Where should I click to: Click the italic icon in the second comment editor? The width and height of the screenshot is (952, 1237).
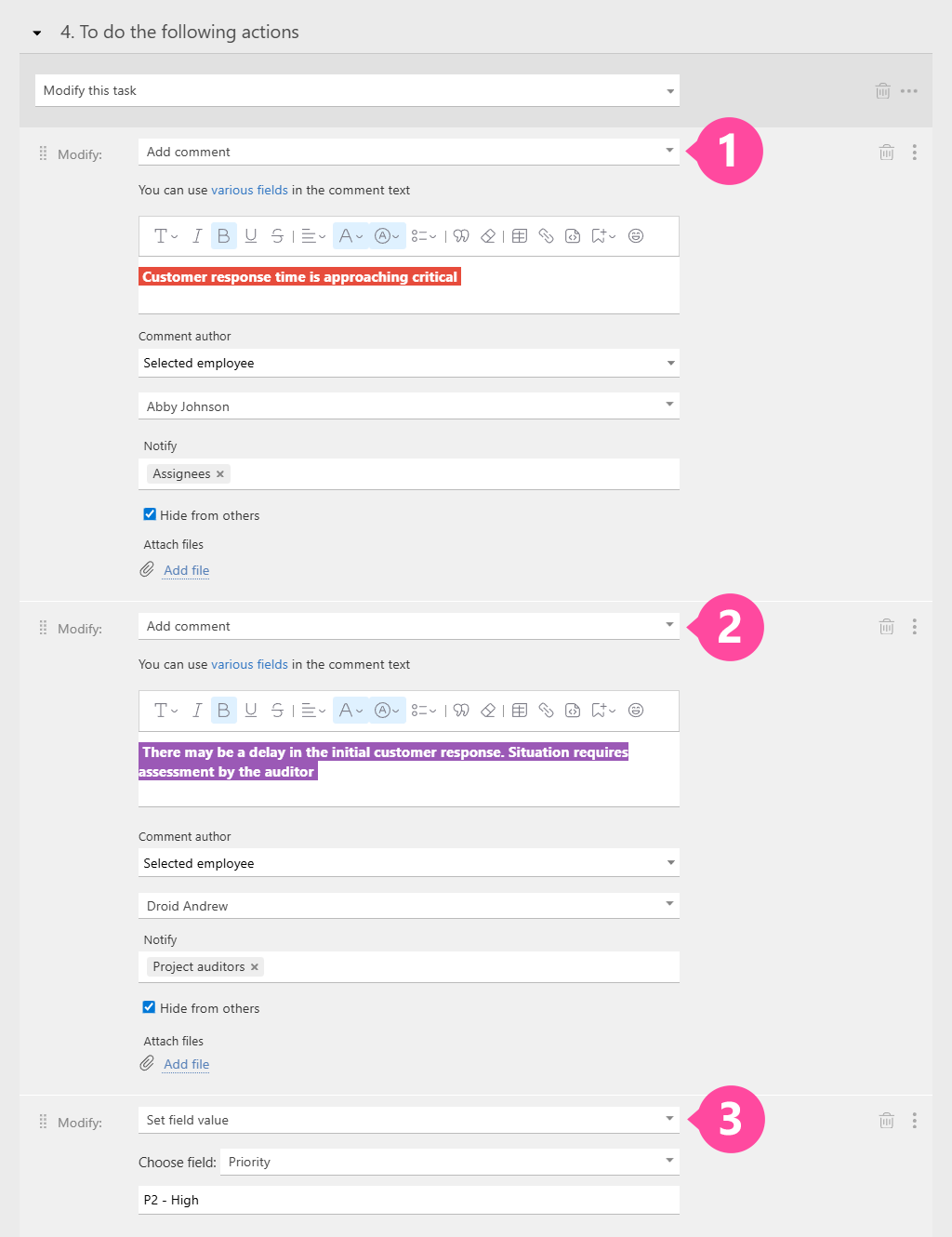[197, 711]
